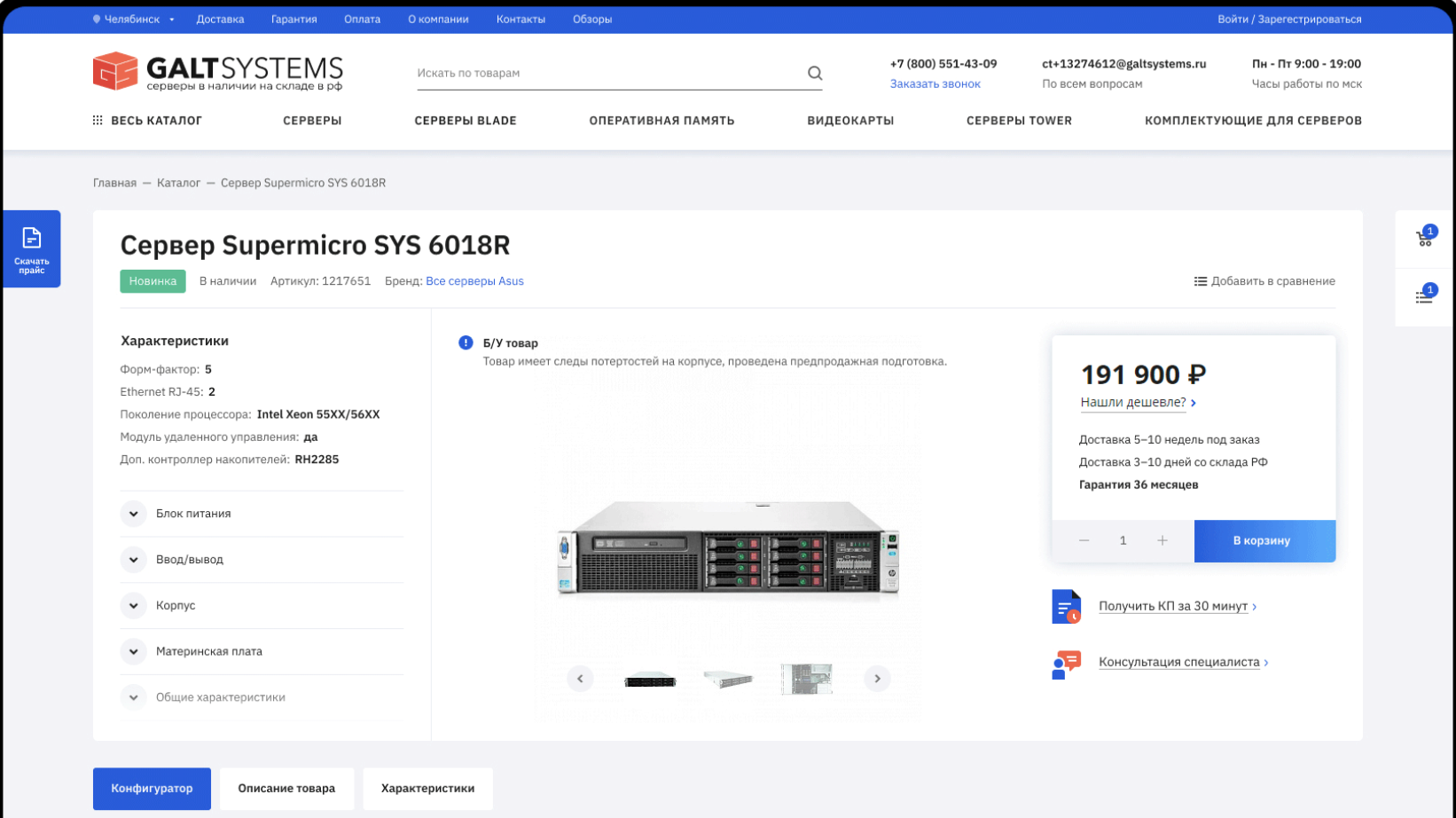The width and height of the screenshot is (1456, 818).
Task: Go to Видеокарты category
Action: coord(850,121)
